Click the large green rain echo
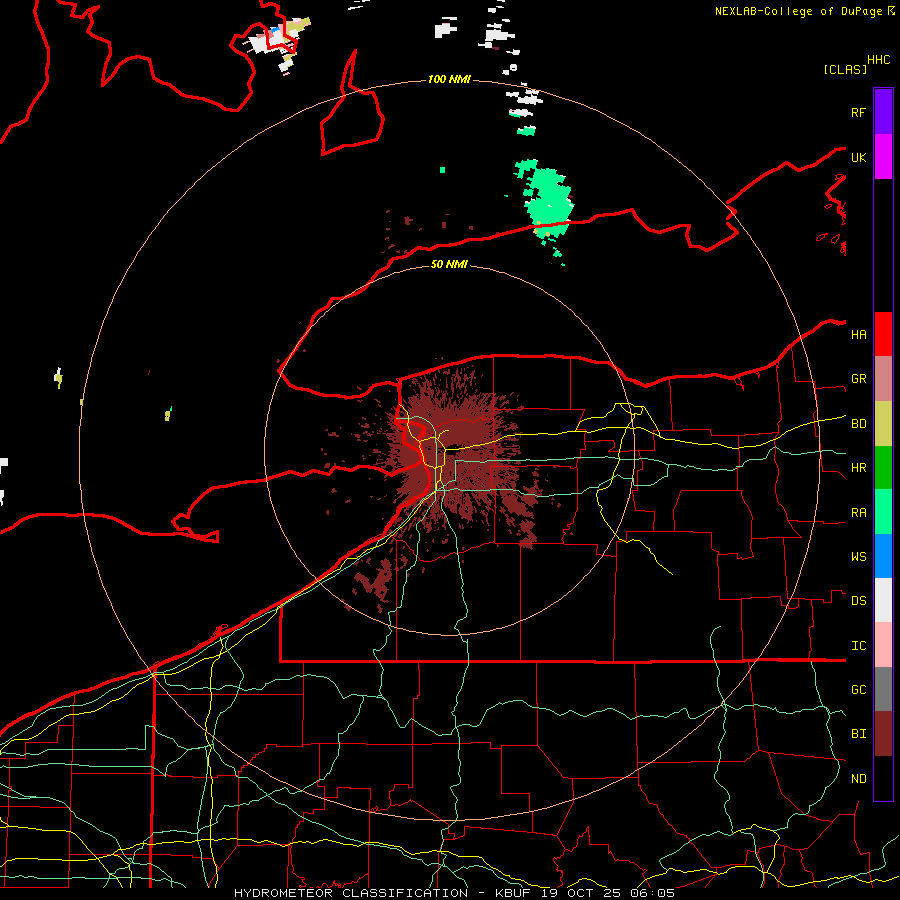The image size is (900, 900). 547,201
